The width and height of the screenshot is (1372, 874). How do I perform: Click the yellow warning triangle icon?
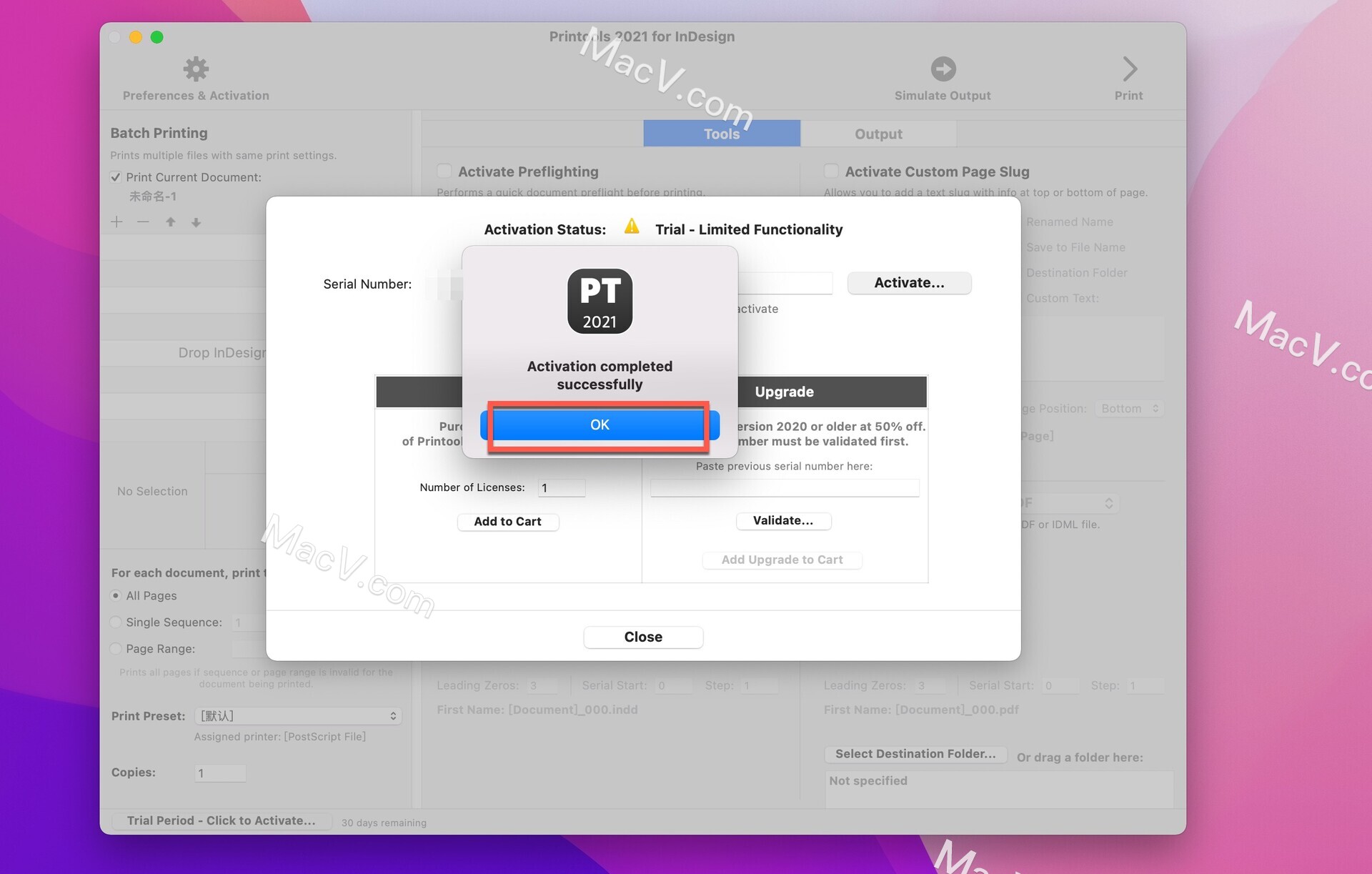[632, 227]
